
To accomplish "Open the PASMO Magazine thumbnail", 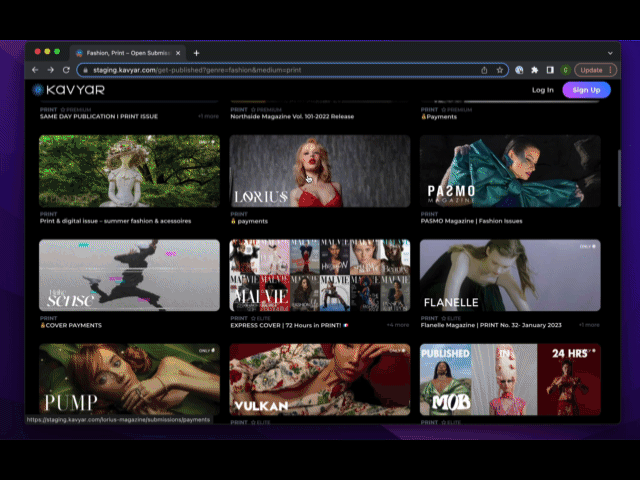I will pyautogui.click(x=510, y=171).
